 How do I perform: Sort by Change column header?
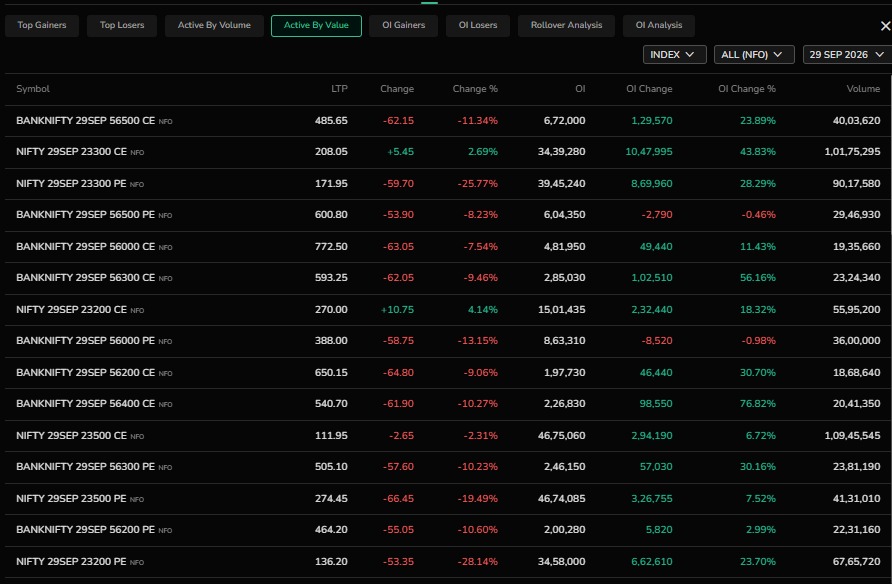coord(397,89)
